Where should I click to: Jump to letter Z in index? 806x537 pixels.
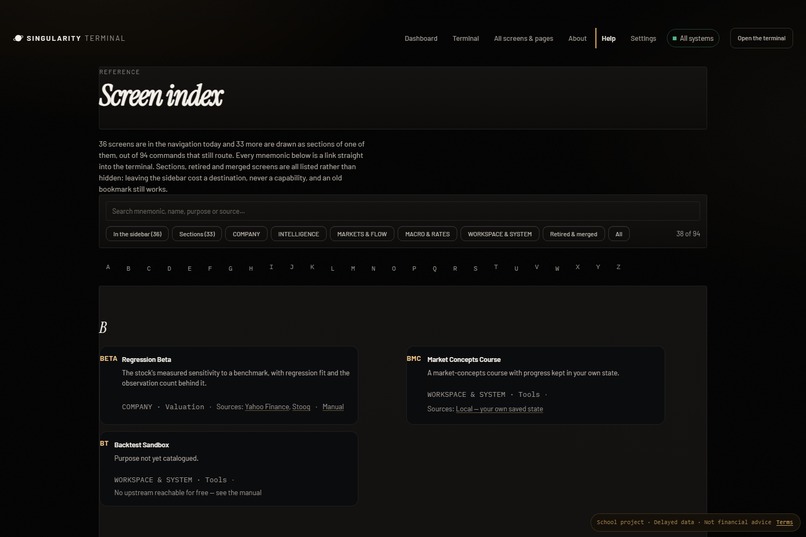[618, 267]
